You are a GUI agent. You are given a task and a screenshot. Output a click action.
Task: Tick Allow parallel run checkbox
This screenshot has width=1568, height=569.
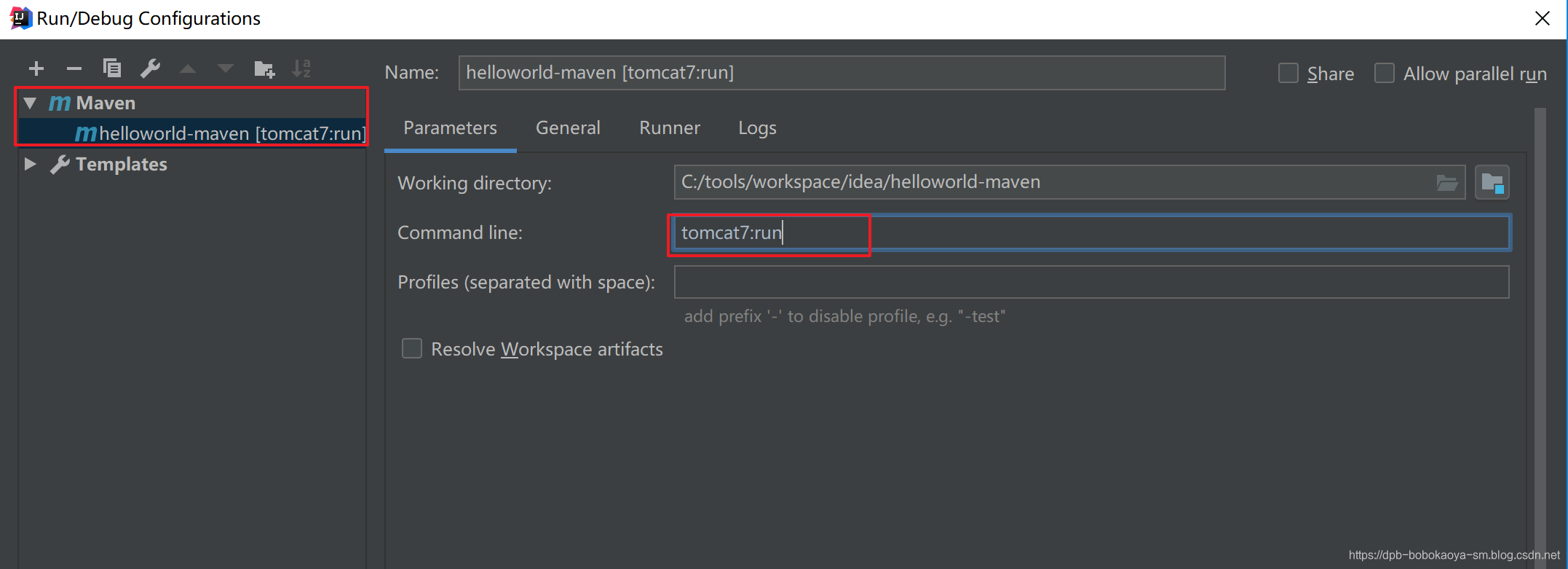(x=1385, y=74)
